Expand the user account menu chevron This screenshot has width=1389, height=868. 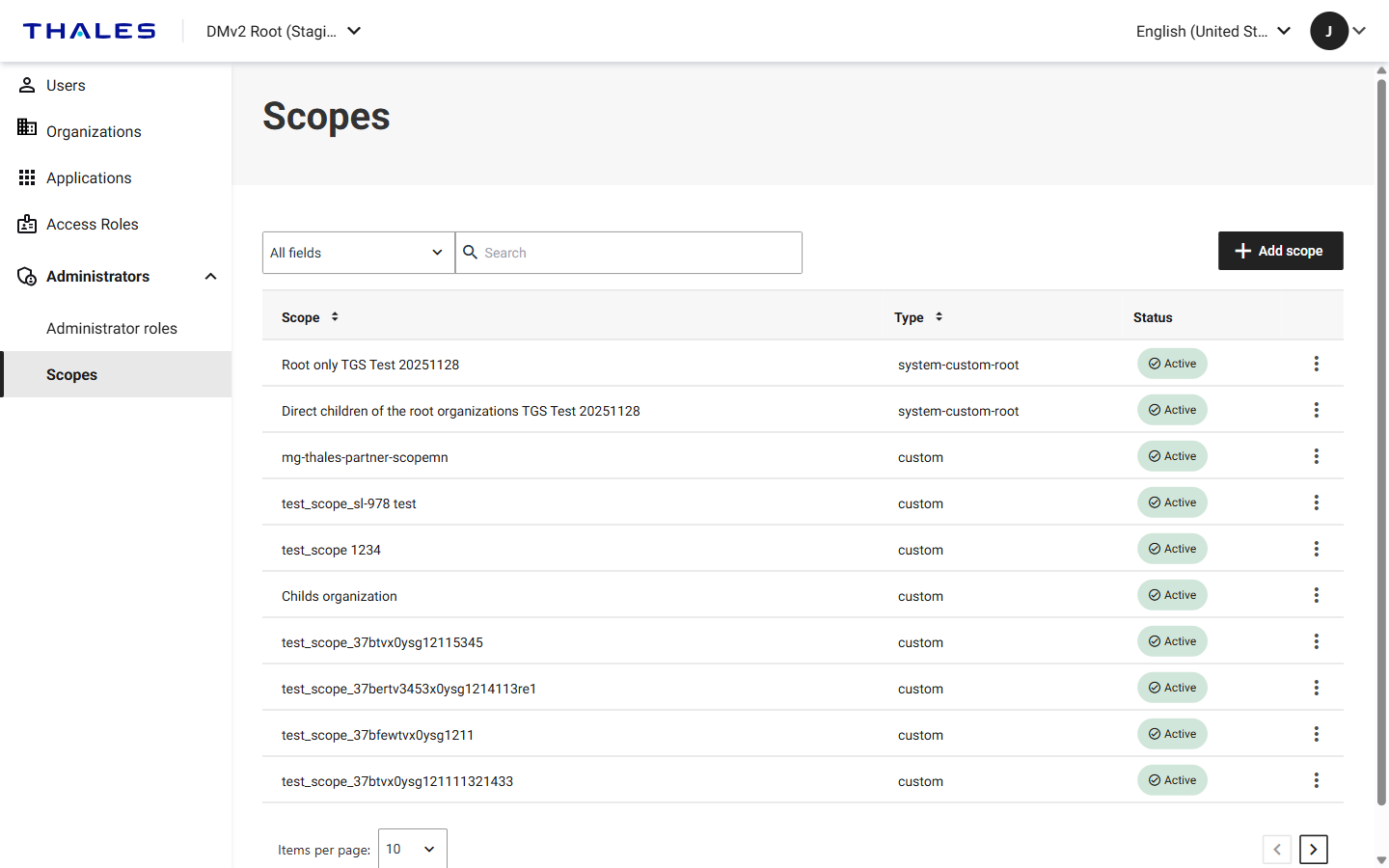(1359, 31)
